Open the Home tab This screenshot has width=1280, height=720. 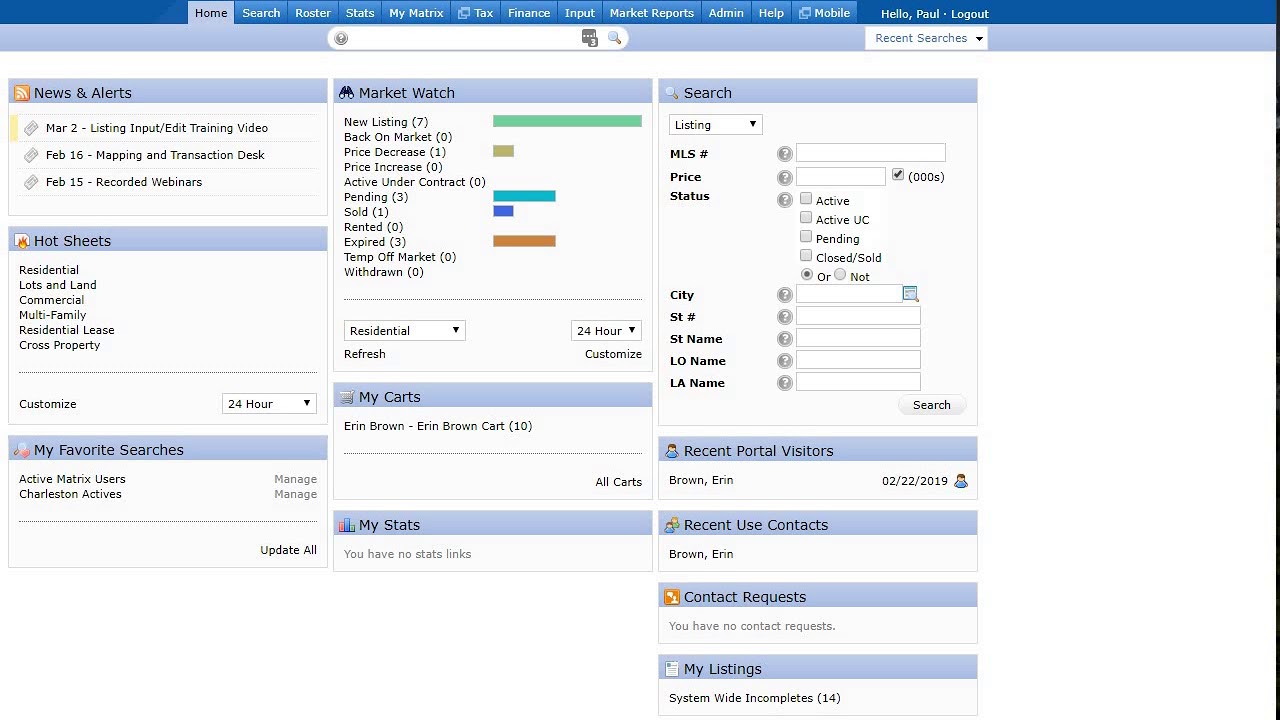click(211, 13)
